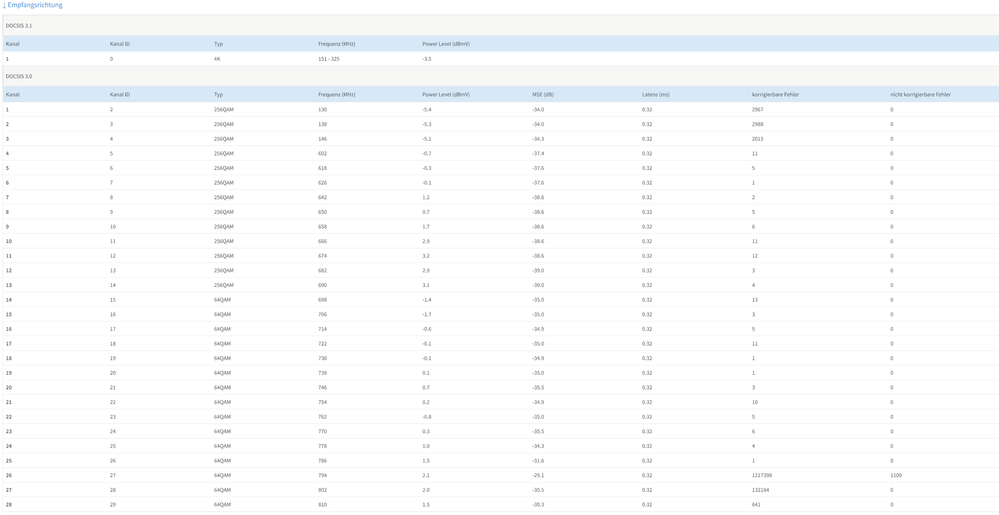Select the DOCSIS 3.1 section label

18,25
